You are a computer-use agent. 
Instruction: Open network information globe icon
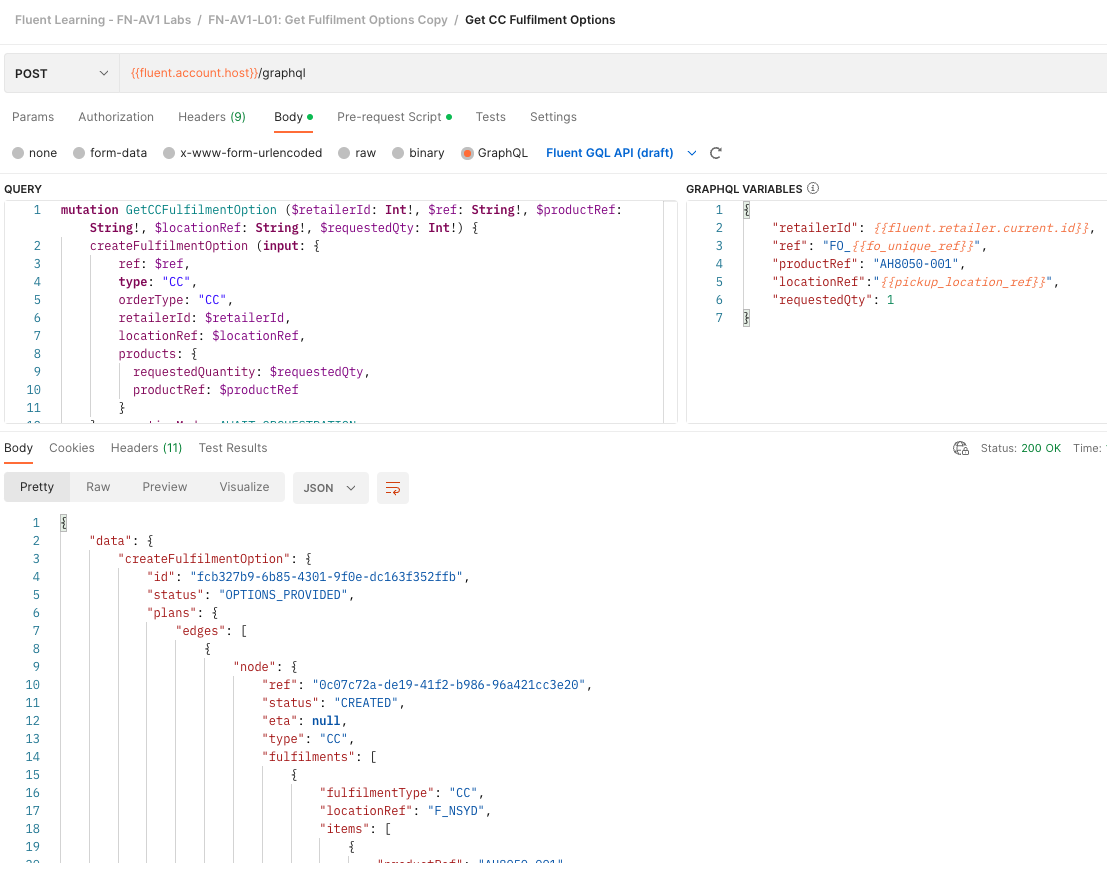click(961, 448)
